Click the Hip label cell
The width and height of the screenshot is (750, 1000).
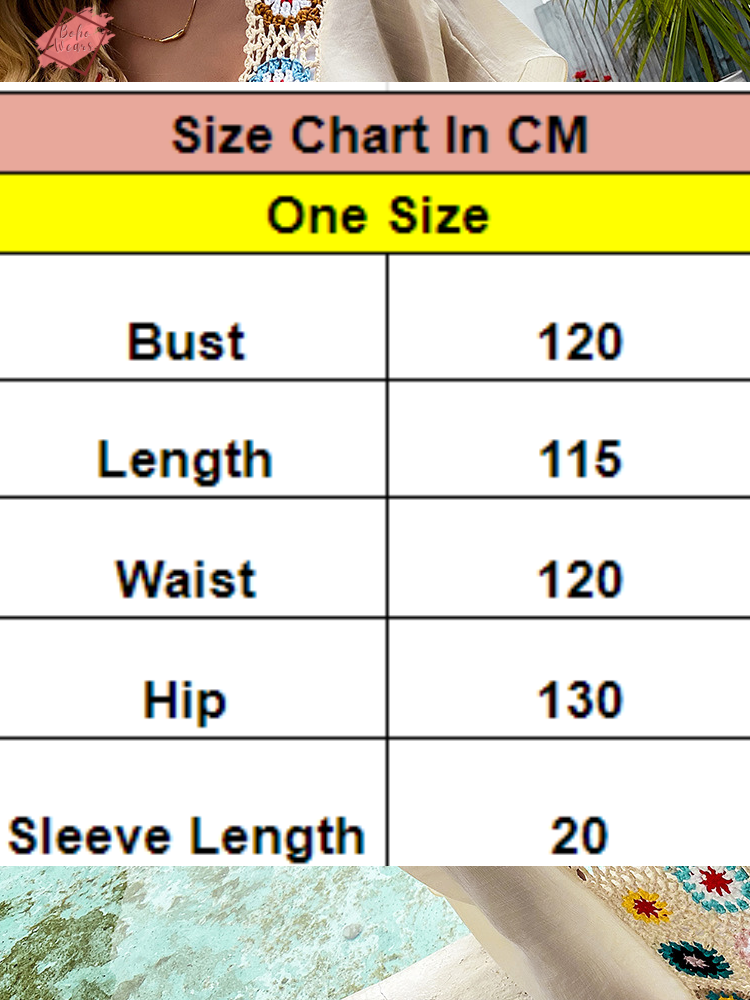(186, 699)
